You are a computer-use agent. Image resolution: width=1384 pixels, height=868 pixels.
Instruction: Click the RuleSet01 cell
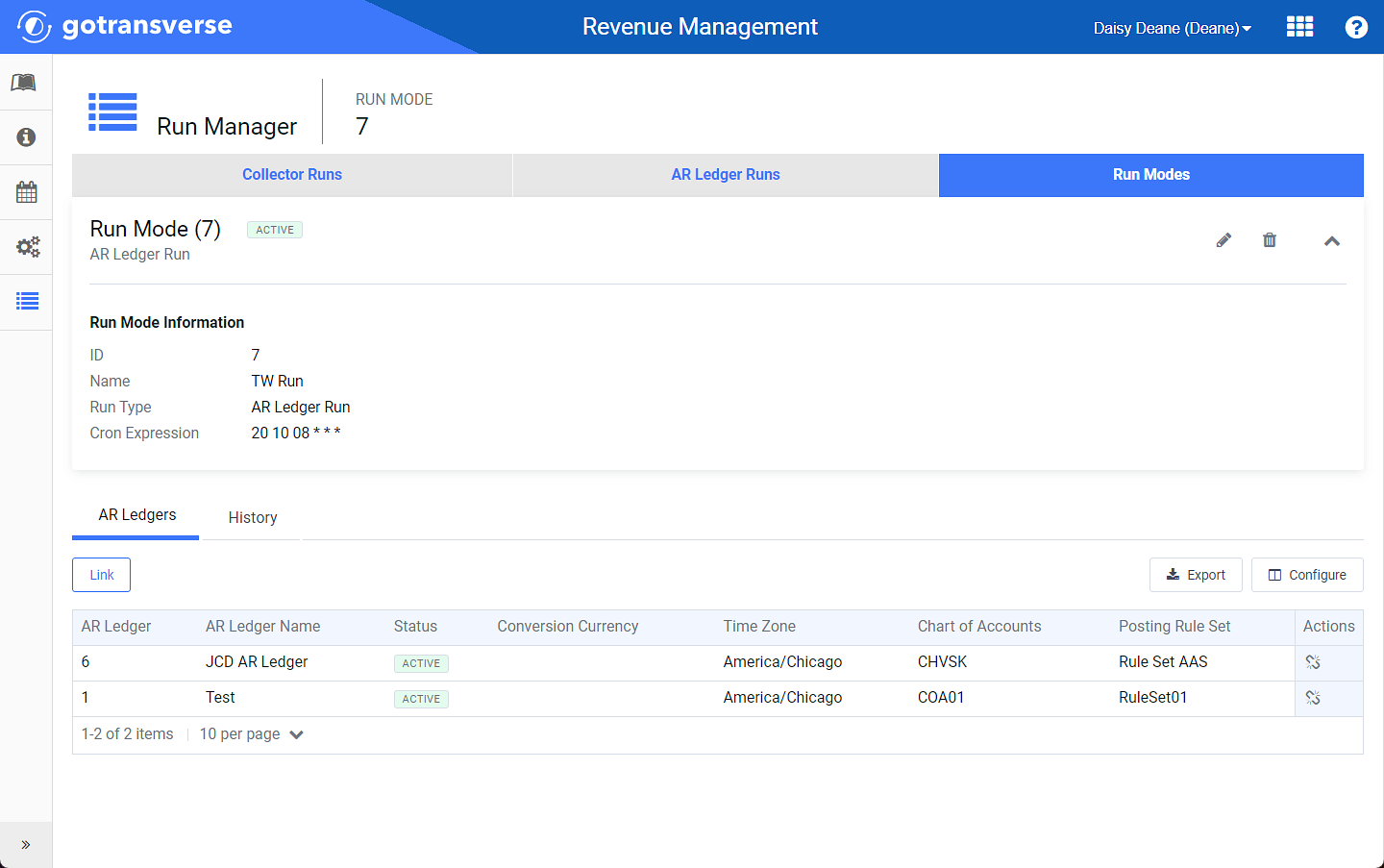(x=1152, y=698)
